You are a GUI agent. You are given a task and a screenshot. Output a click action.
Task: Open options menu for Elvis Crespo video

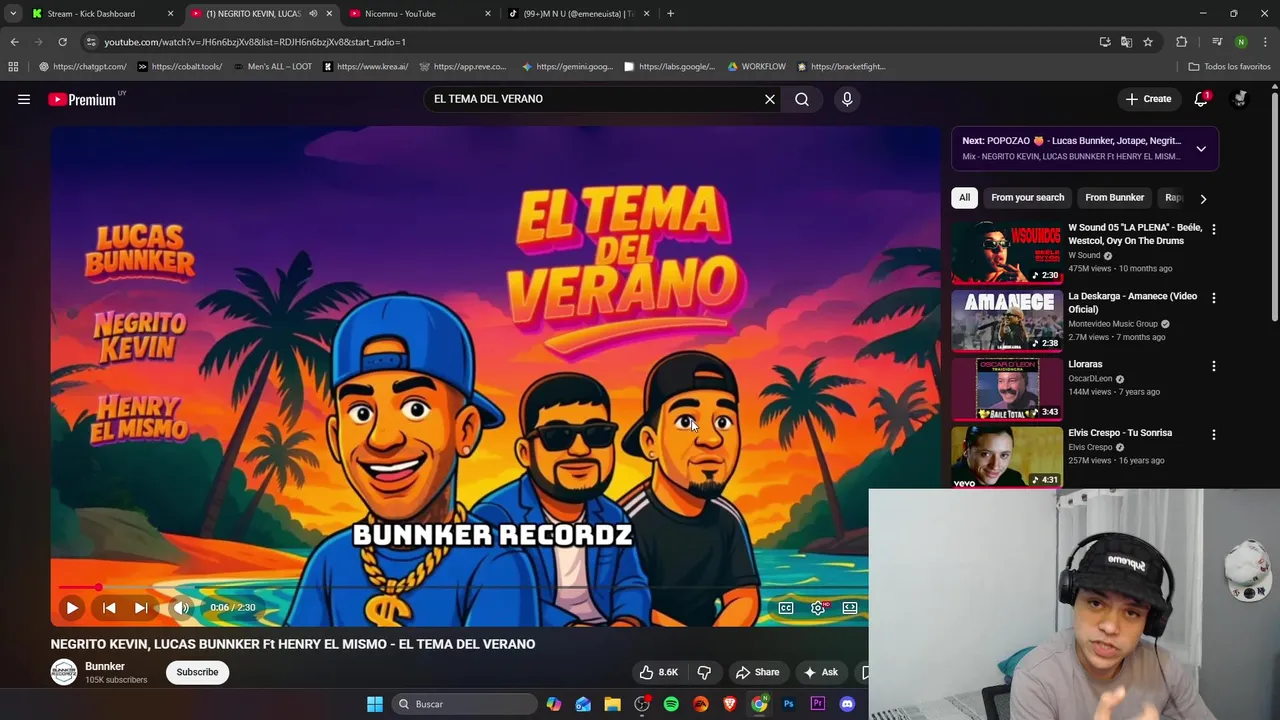click(x=1214, y=435)
